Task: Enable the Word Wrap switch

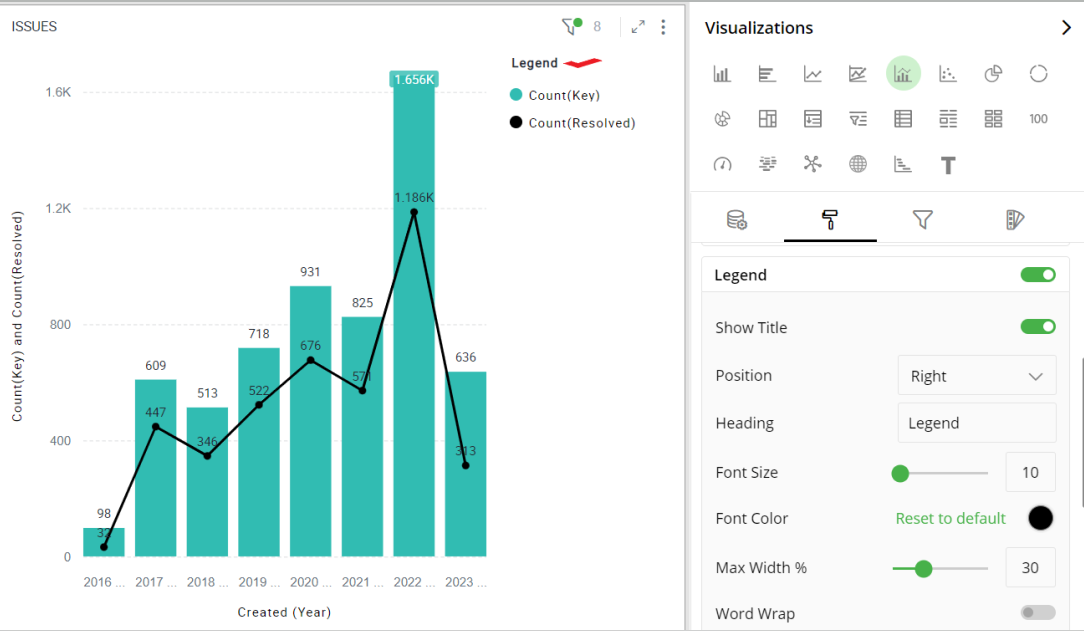Action: click(1038, 612)
